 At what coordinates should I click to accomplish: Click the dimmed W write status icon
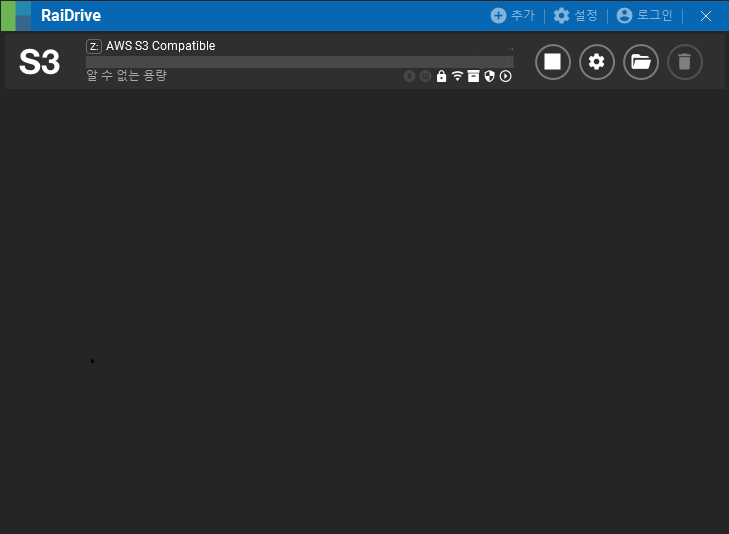tap(425, 76)
